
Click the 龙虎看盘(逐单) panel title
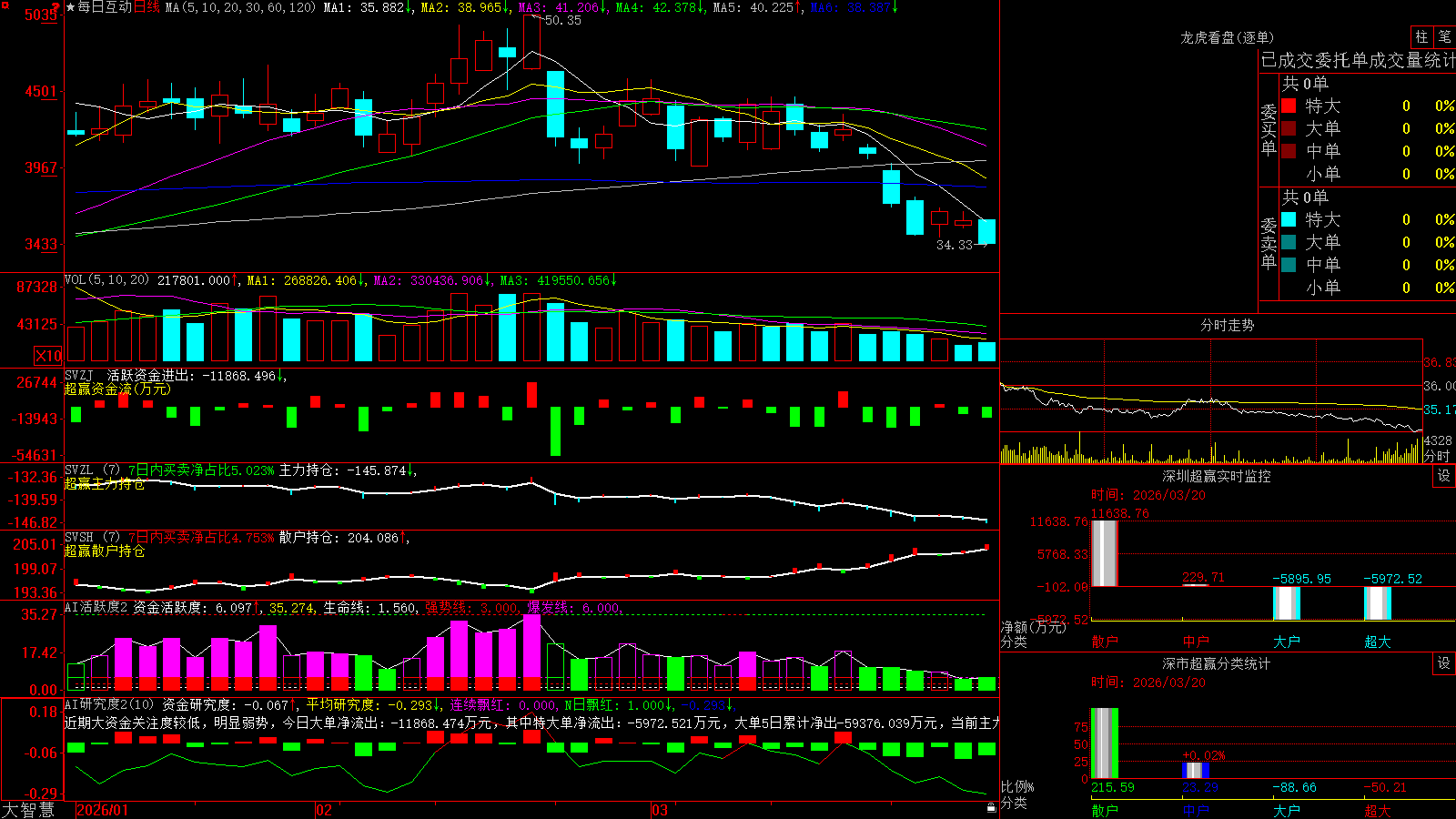1227,37
